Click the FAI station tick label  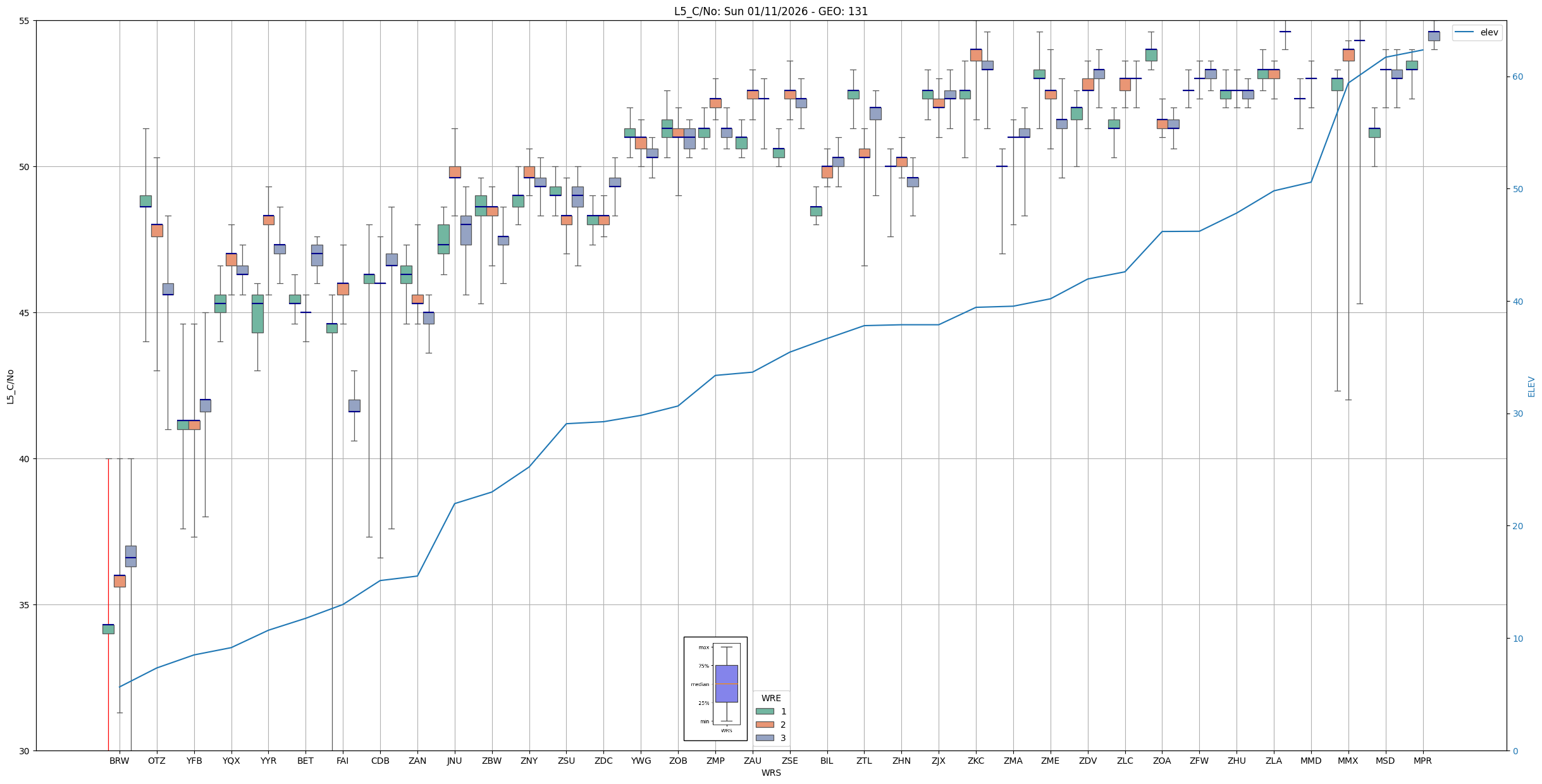342,761
